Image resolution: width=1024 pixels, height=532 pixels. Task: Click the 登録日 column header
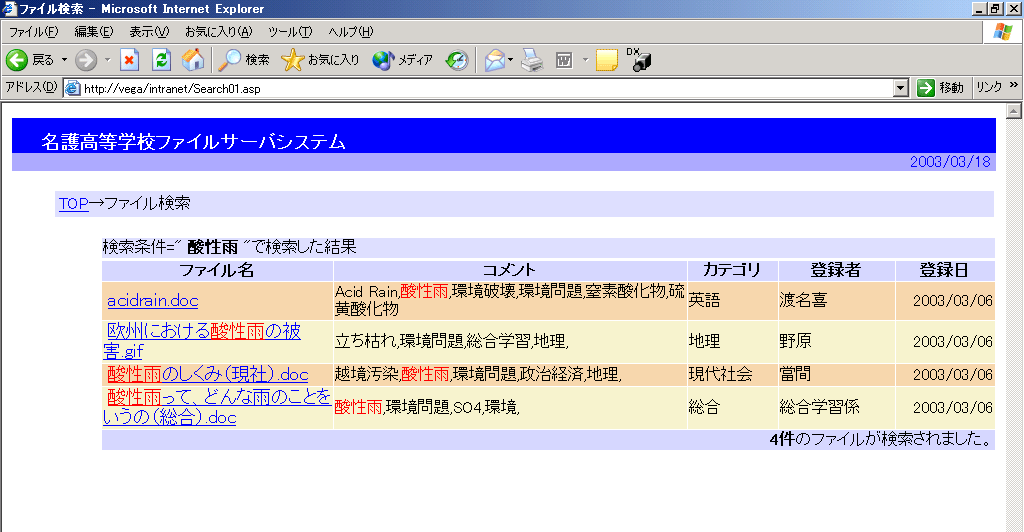[x=944, y=270]
